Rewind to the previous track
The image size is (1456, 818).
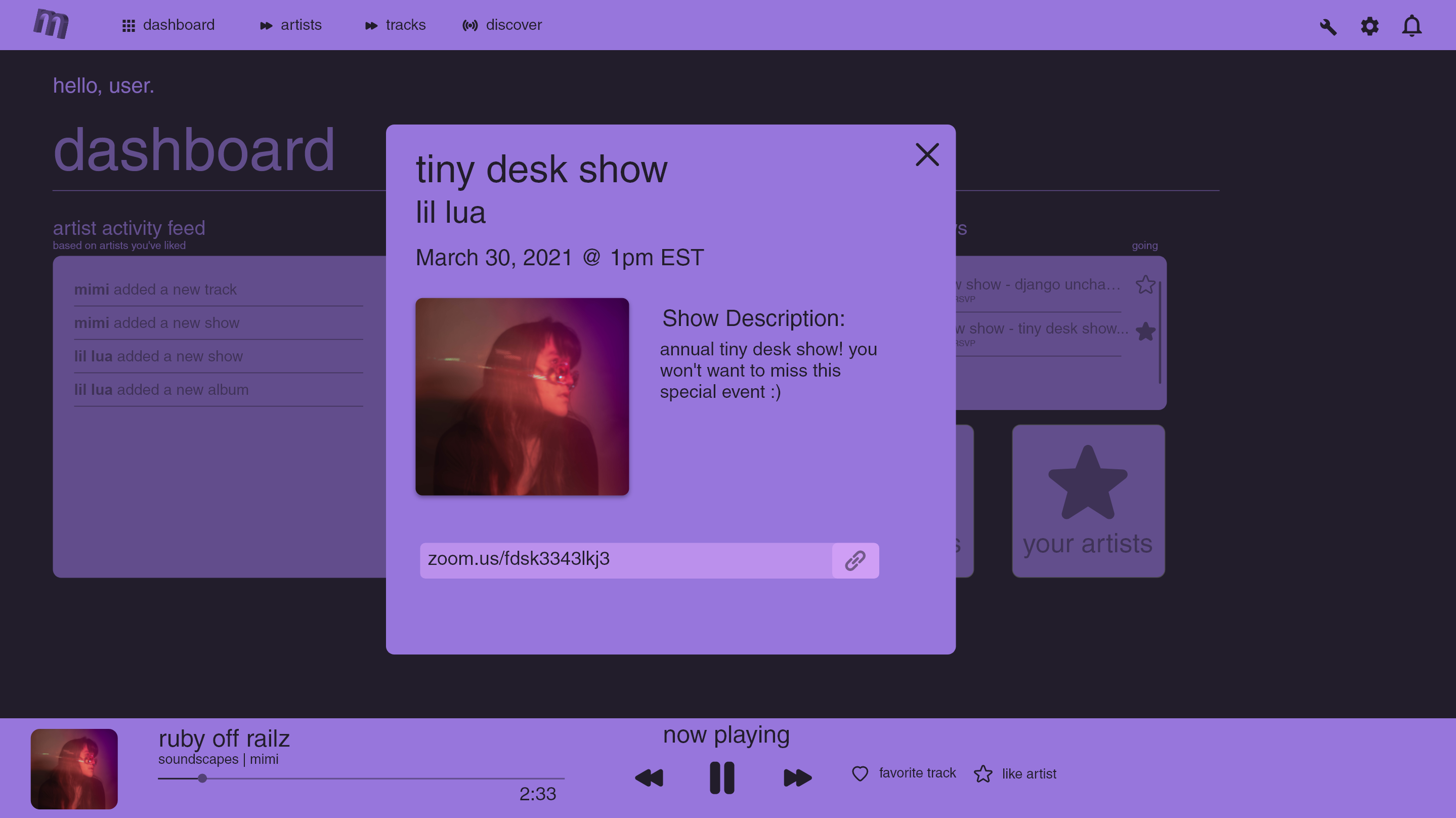pos(649,778)
